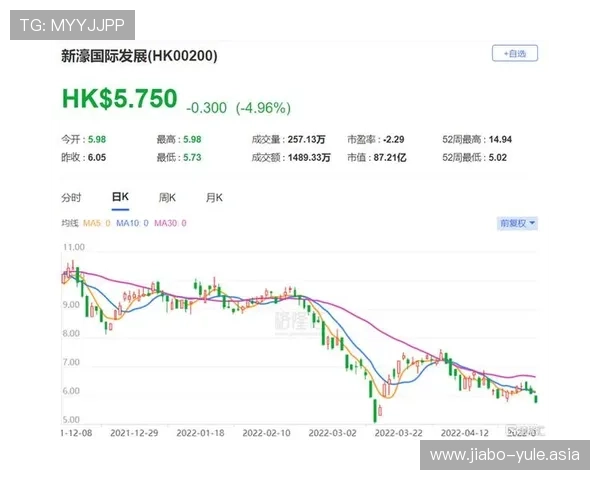The image size is (600, 480).
Task: Open the 周K weekly chart tab
Action: [x=167, y=198]
